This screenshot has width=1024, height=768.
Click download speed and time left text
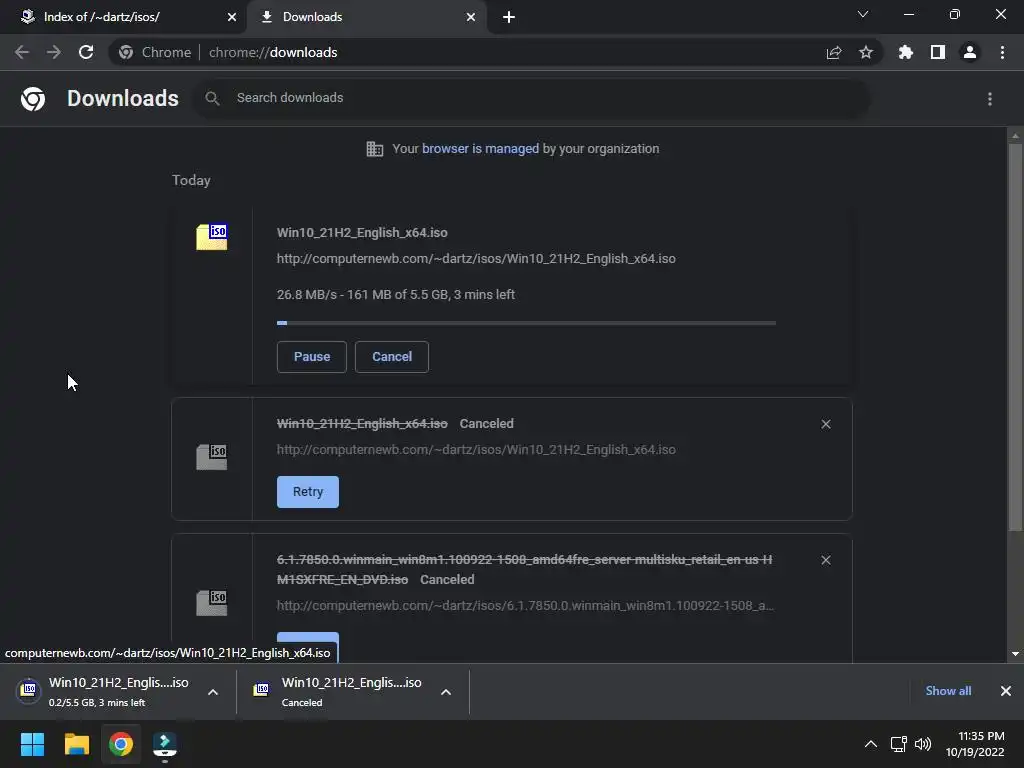[x=396, y=295]
